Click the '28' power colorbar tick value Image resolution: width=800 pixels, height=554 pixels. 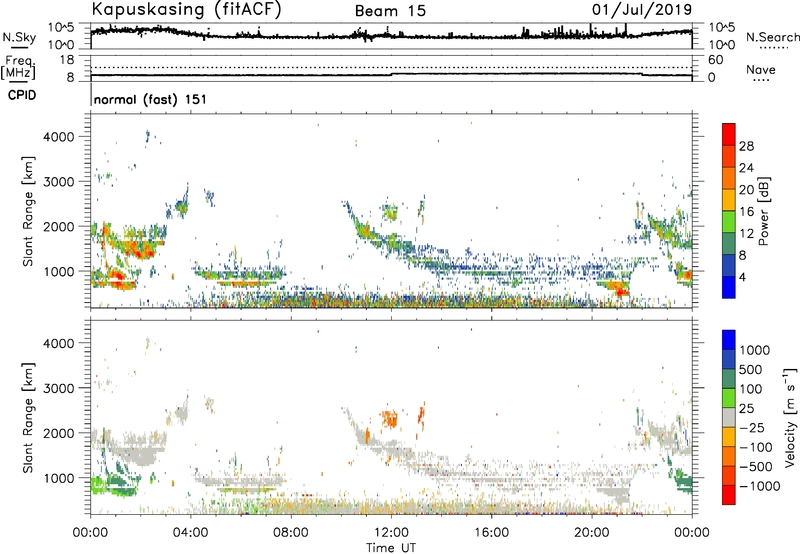(746, 146)
